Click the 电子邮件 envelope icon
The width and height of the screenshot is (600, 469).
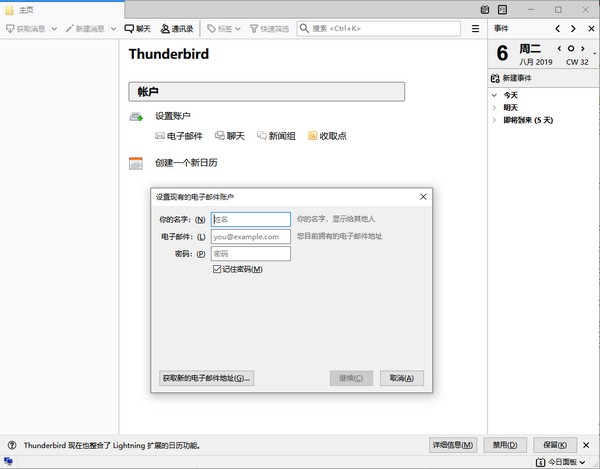click(x=159, y=136)
